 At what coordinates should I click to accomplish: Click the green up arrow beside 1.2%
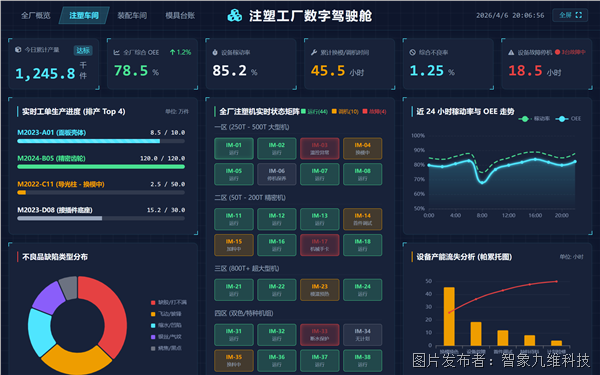[x=173, y=52]
